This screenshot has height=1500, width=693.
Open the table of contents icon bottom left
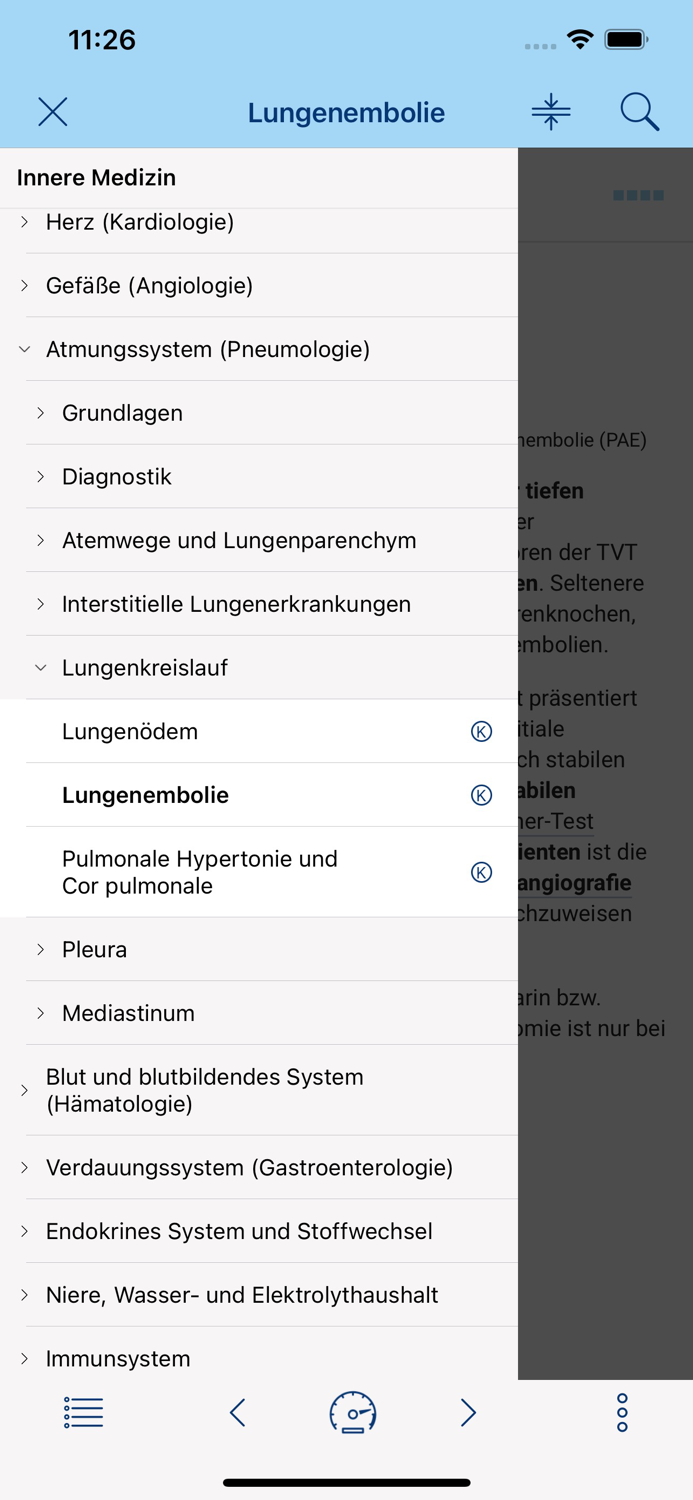point(83,1412)
